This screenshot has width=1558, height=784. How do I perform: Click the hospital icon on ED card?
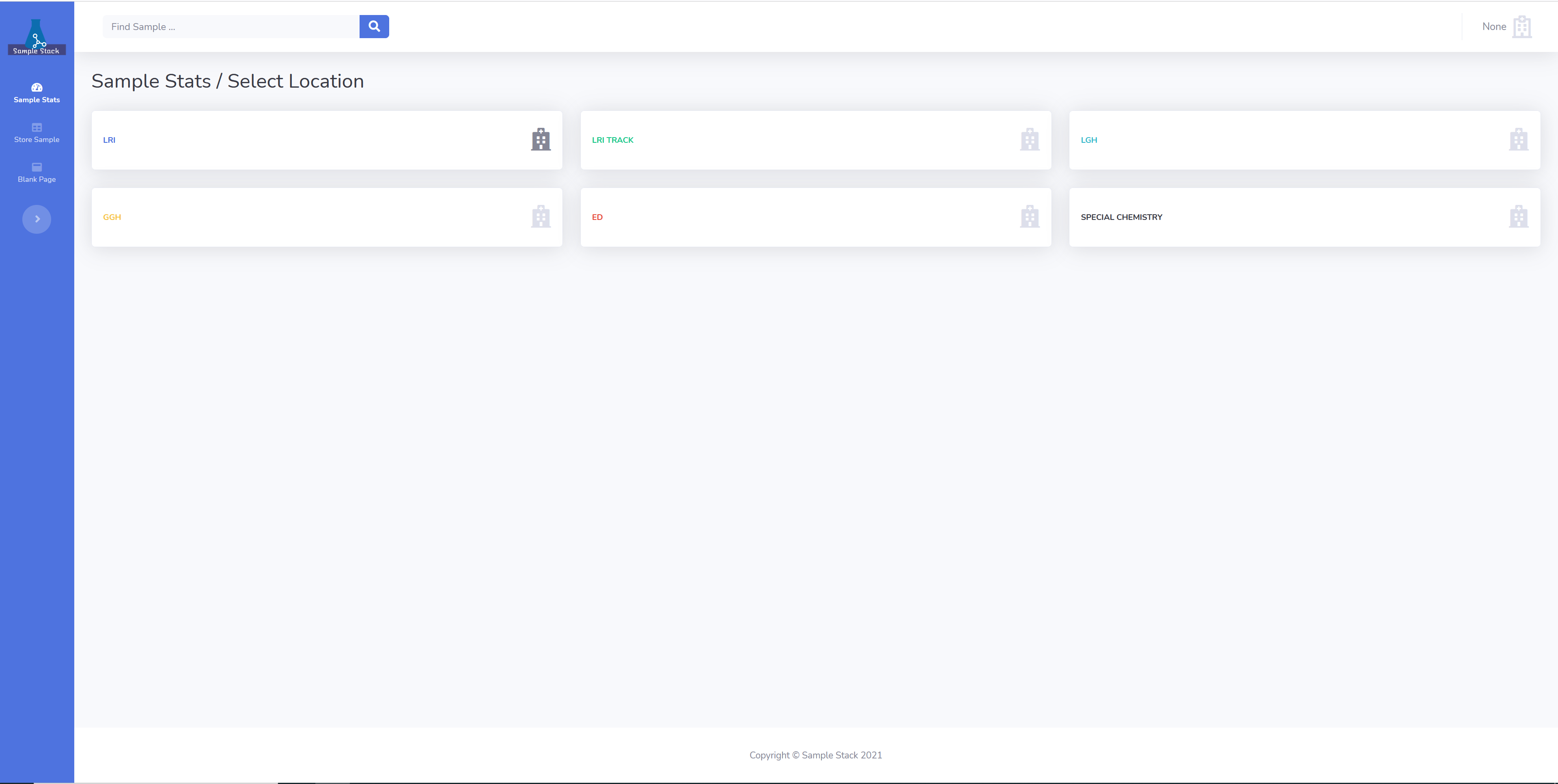pyautogui.click(x=1029, y=217)
